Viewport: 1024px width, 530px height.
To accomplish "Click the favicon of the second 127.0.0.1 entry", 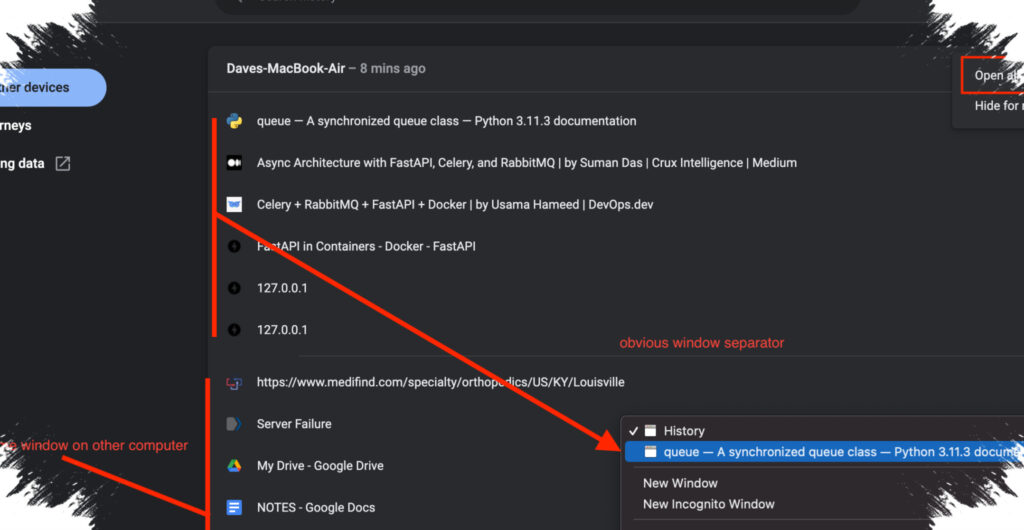I will 234,330.
